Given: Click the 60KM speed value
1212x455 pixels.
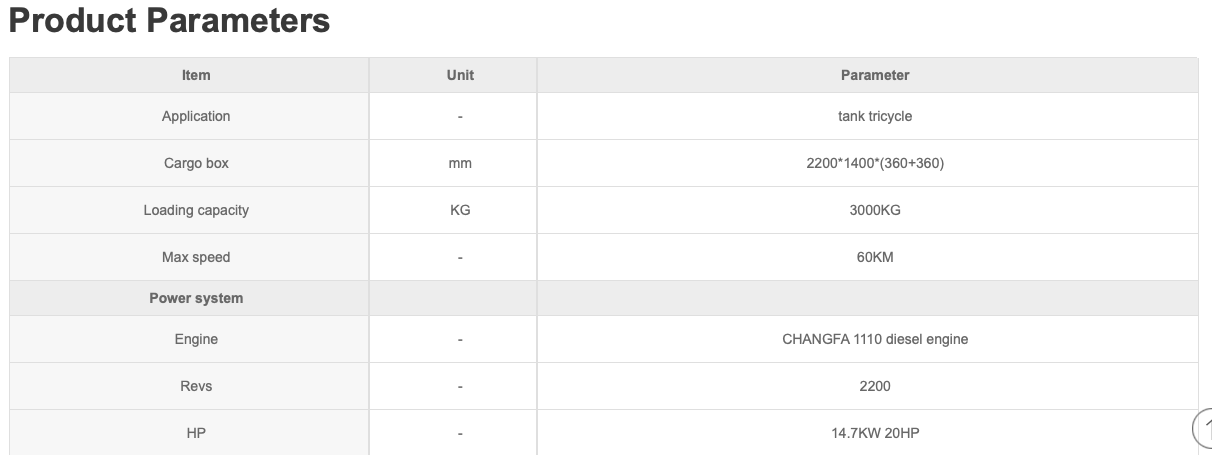Looking at the screenshot, I should point(875,257).
